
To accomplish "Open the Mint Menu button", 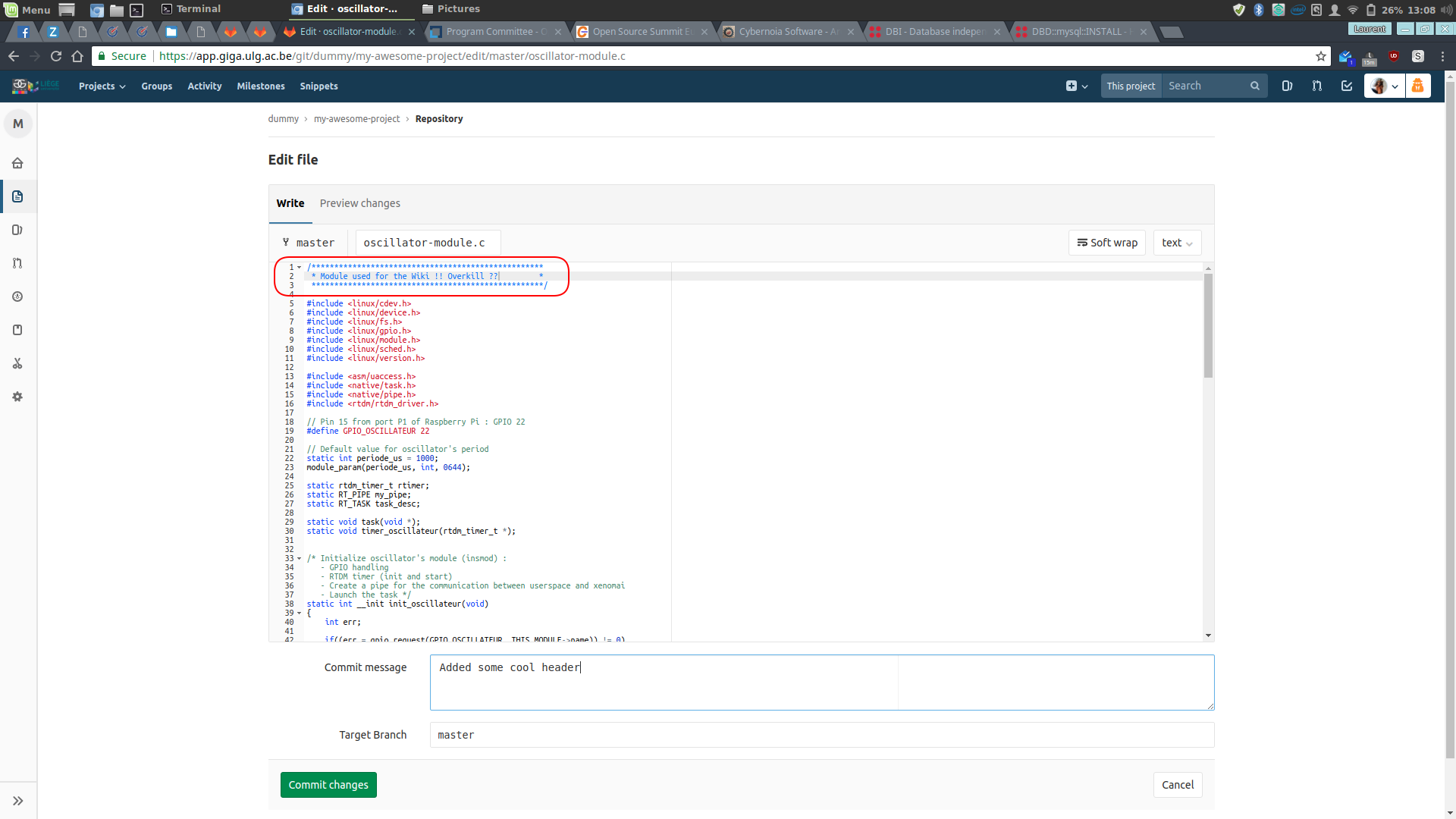I will pyautogui.click(x=27, y=9).
